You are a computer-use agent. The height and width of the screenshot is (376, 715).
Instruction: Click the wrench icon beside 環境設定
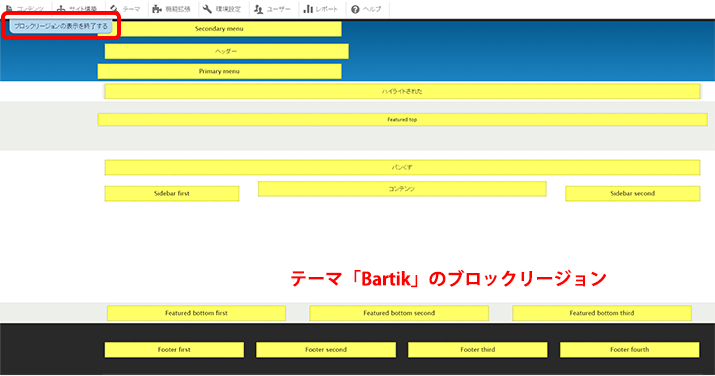point(207,9)
